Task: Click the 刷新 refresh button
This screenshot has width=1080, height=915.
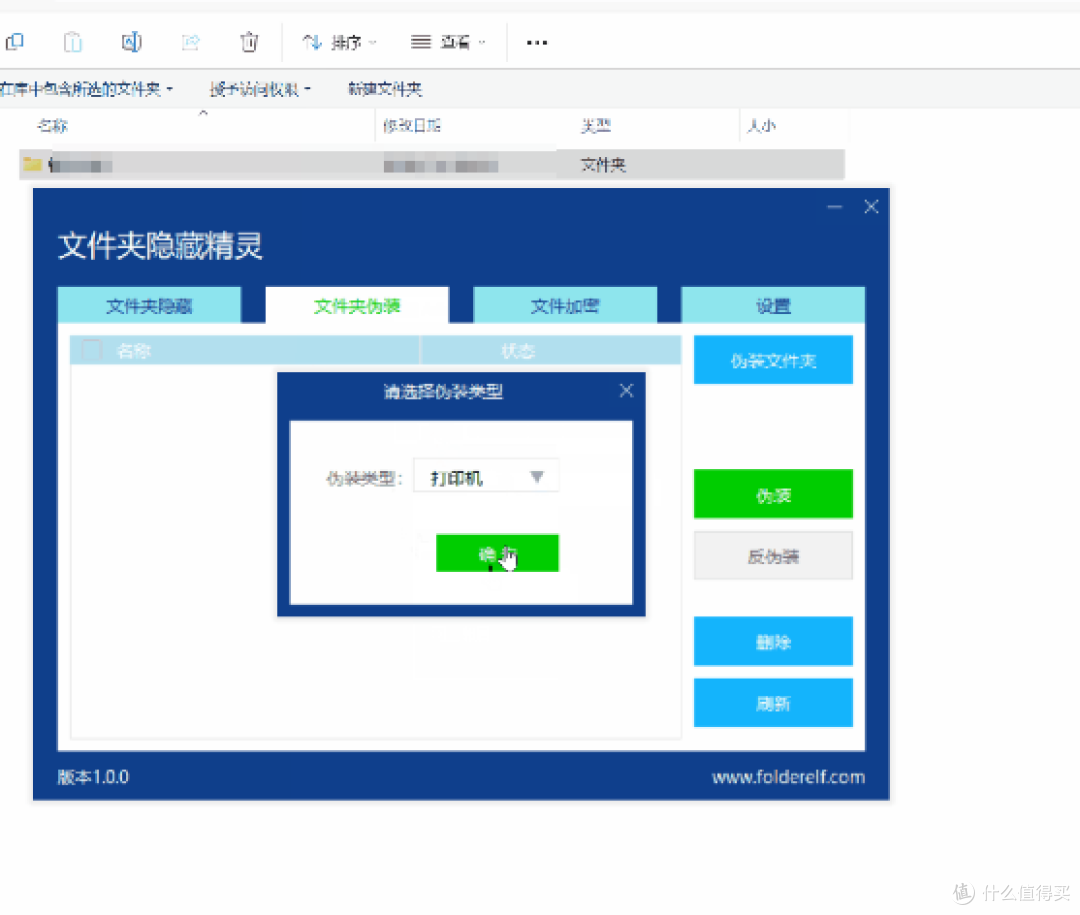Action: tap(773, 703)
